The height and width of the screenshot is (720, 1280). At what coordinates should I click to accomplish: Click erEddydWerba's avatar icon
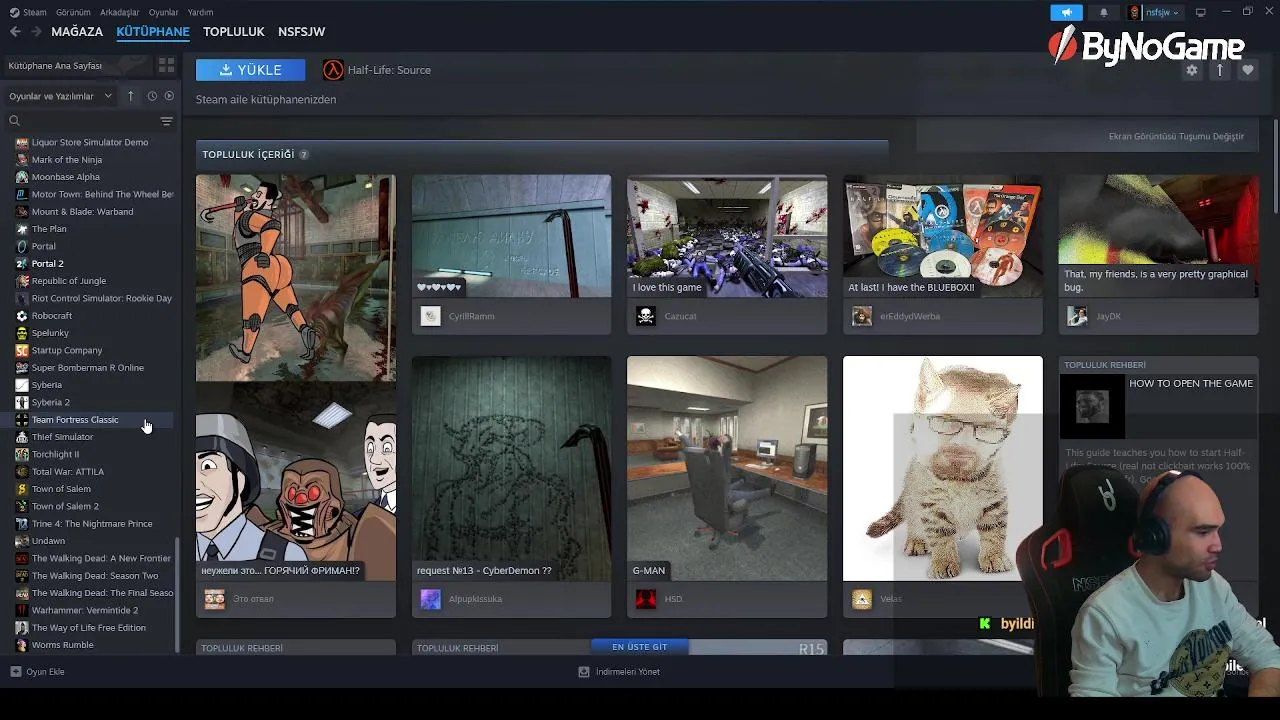point(862,316)
